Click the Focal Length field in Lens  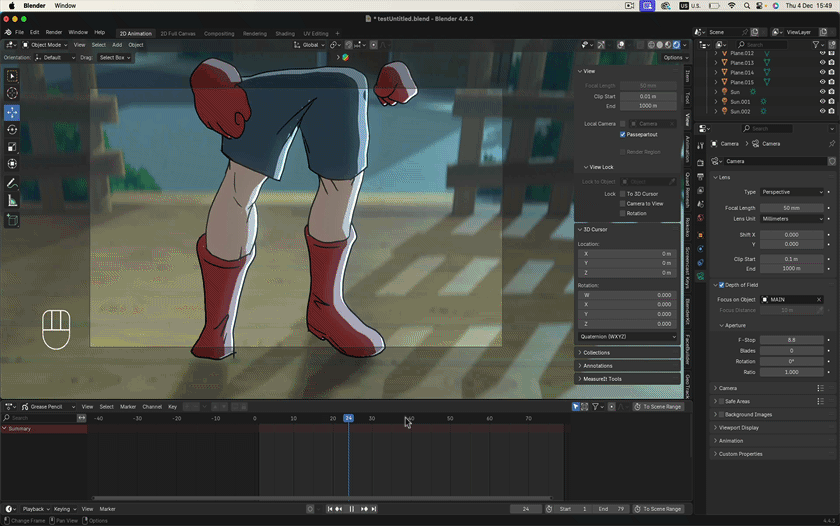point(792,208)
